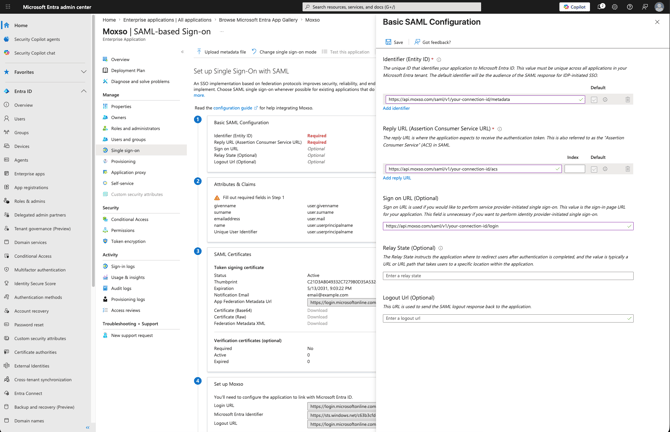670x432 pixels.
Task: Click the Relay State info icon
Action: [x=441, y=248]
